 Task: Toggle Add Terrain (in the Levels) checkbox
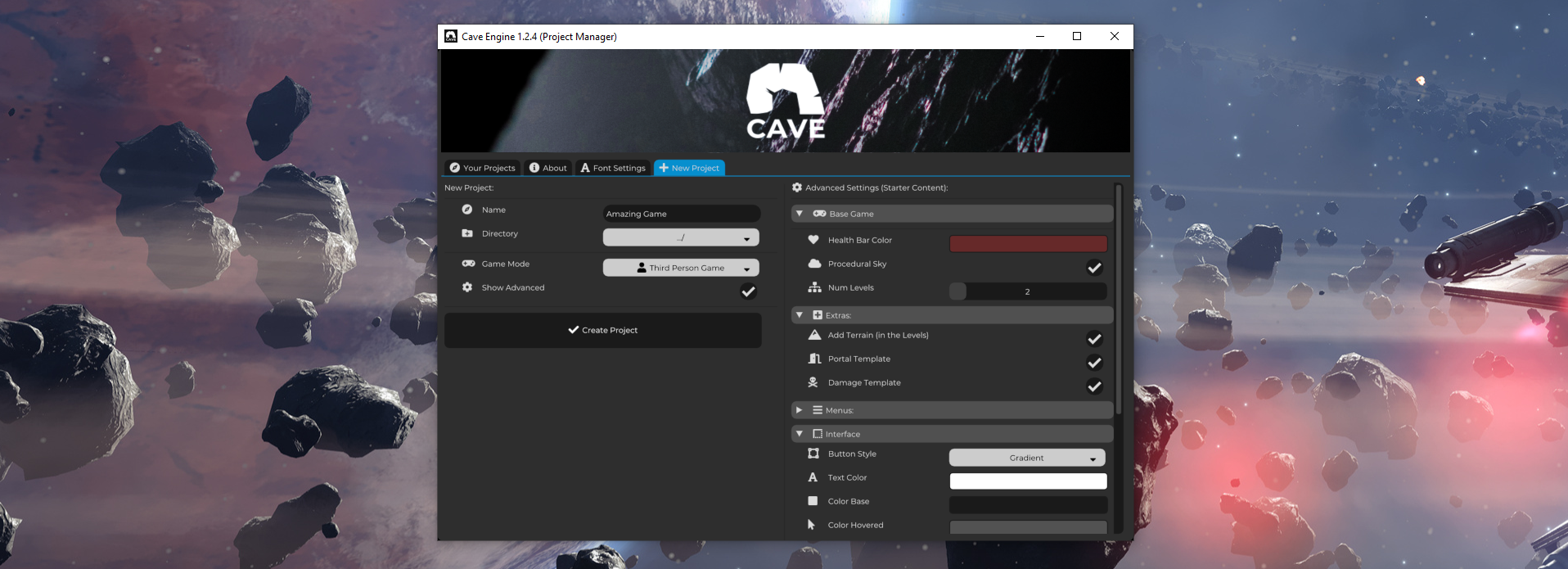click(1094, 339)
